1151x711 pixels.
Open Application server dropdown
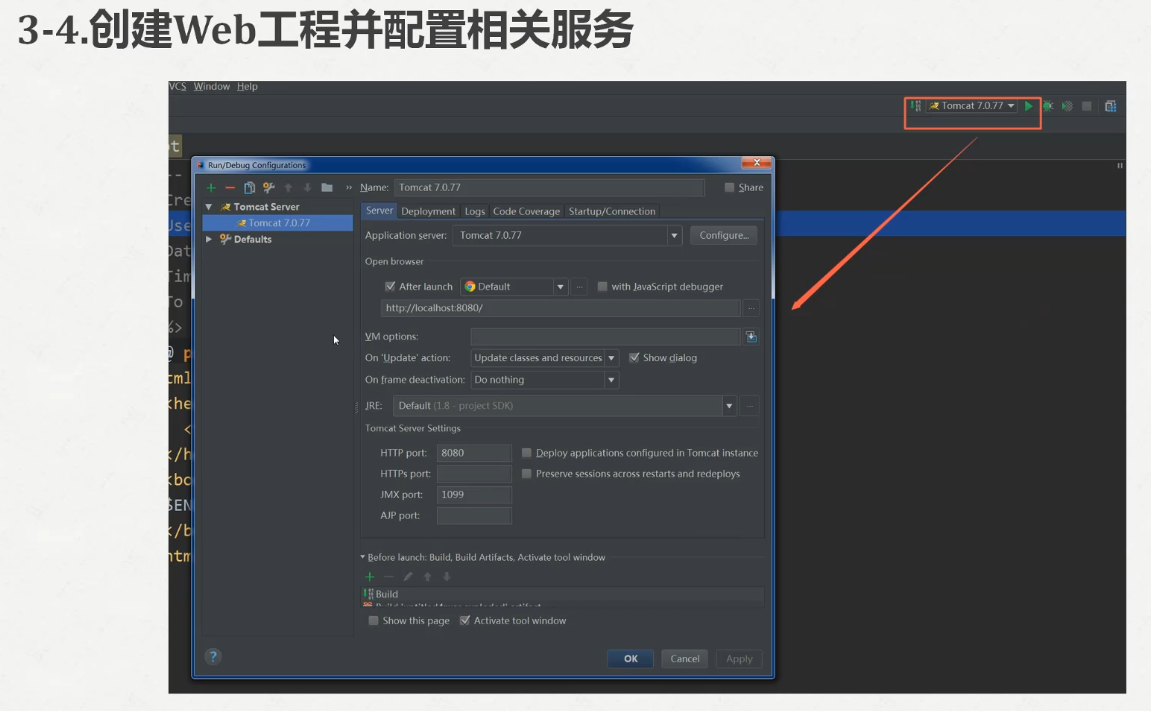[674, 236]
